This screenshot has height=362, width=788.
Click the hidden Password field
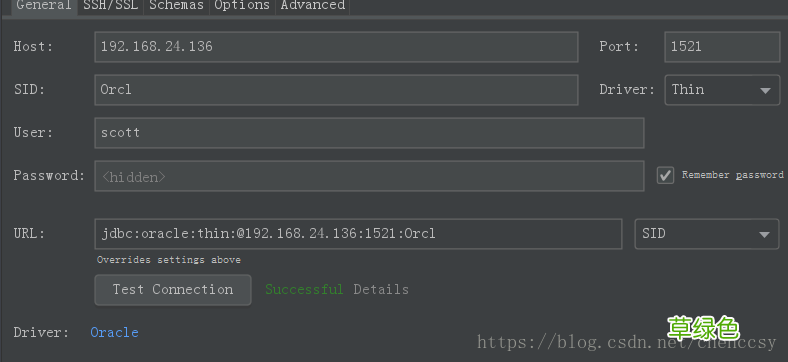tap(369, 176)
